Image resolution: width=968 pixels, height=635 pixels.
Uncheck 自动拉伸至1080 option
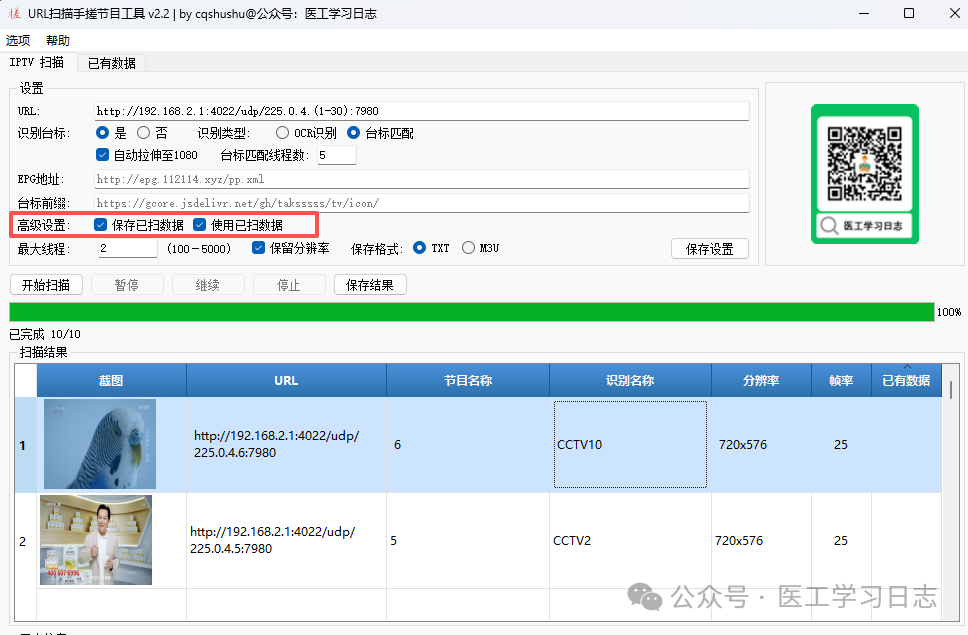click(x=102, y=155)
